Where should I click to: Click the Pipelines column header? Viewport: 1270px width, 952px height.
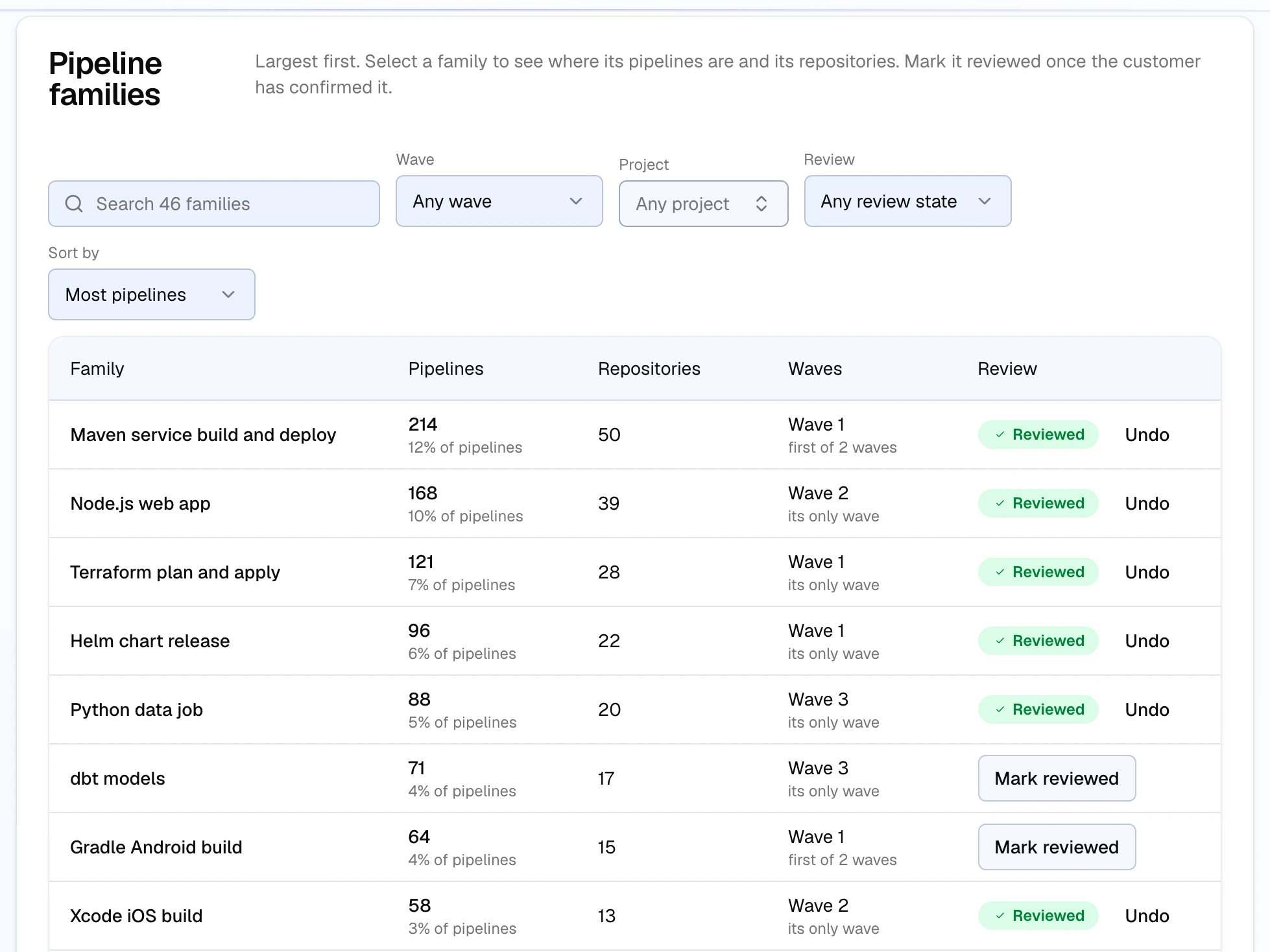(446, 368)
